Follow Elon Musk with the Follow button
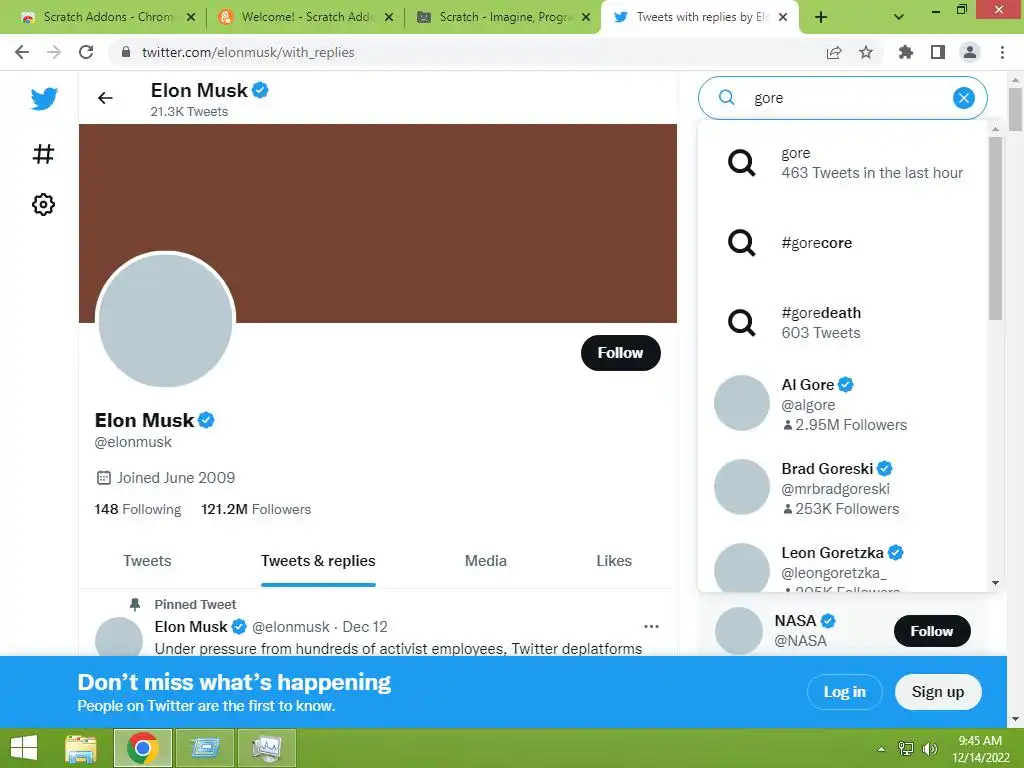 point(620,353)
